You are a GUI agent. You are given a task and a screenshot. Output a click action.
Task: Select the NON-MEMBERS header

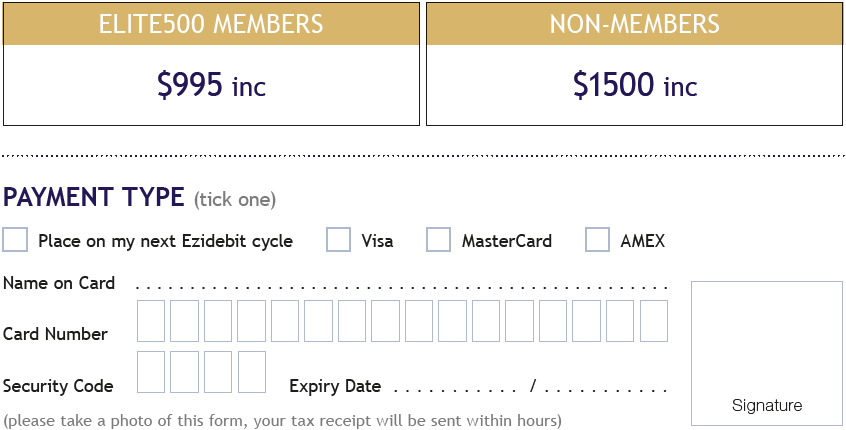[634, 24]
